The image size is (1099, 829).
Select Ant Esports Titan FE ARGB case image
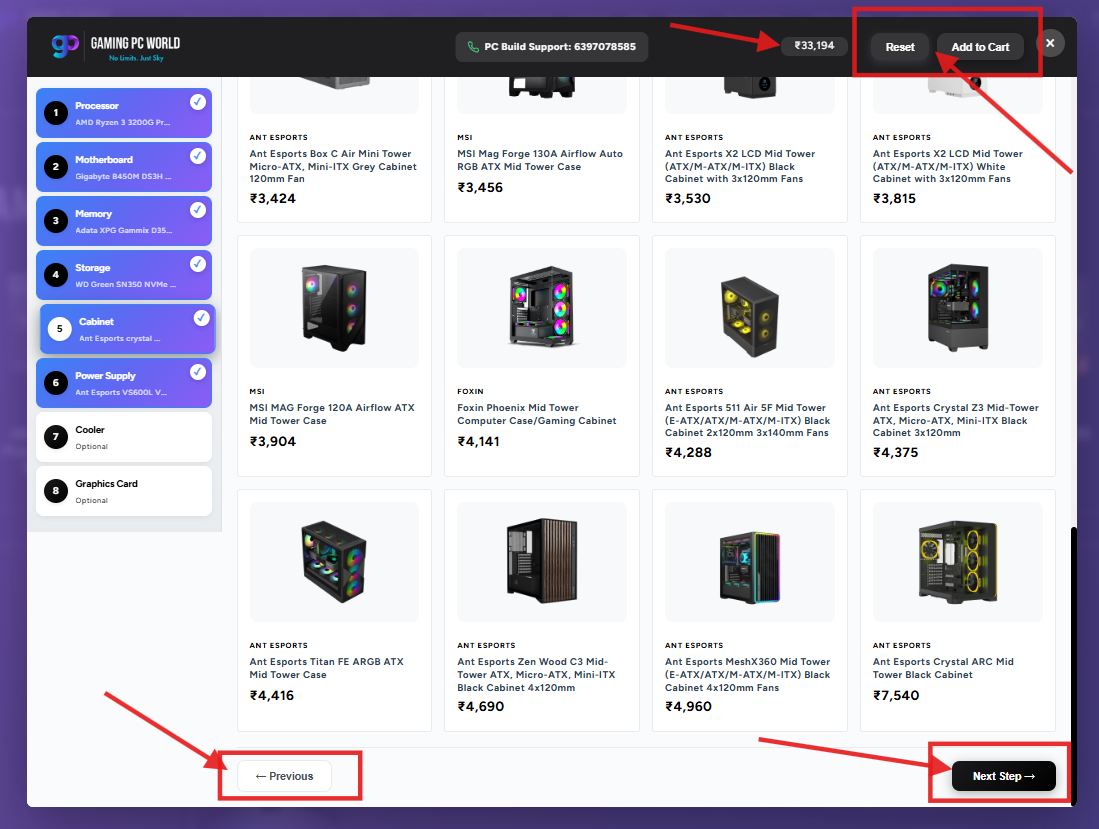[x=334, y=561]
